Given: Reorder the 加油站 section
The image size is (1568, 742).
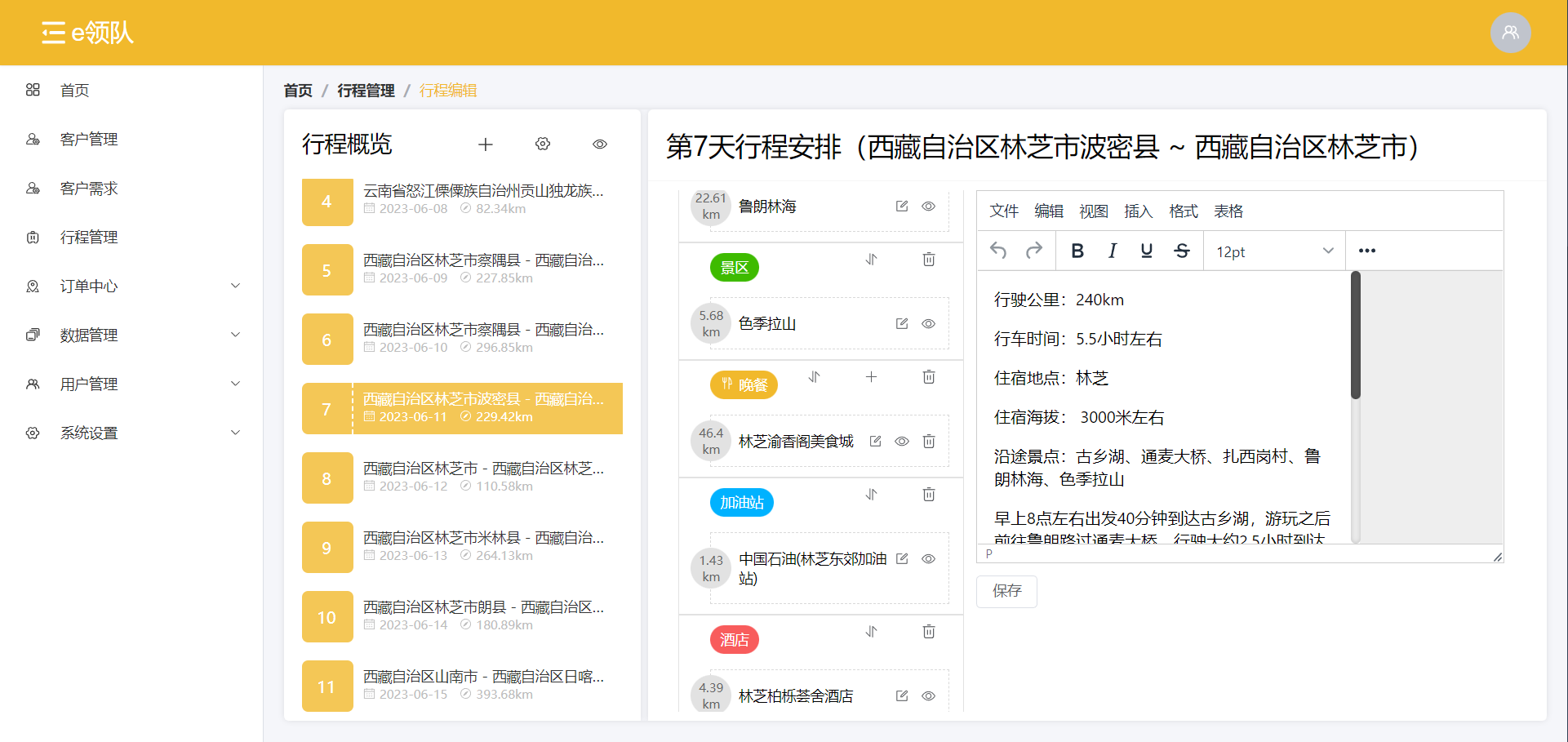Looking at the screenshot, I should tap(872, 495).
